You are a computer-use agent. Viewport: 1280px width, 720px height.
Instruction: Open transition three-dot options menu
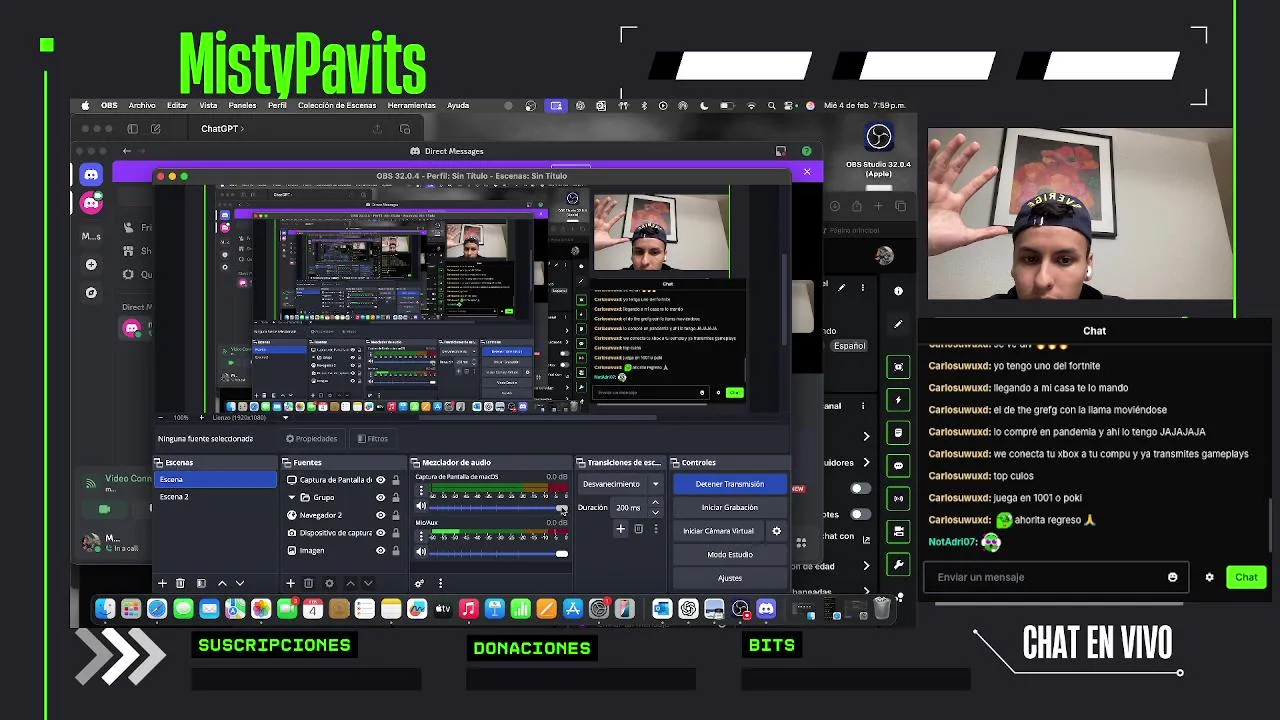pyautogui.click(x=656, y=529)
